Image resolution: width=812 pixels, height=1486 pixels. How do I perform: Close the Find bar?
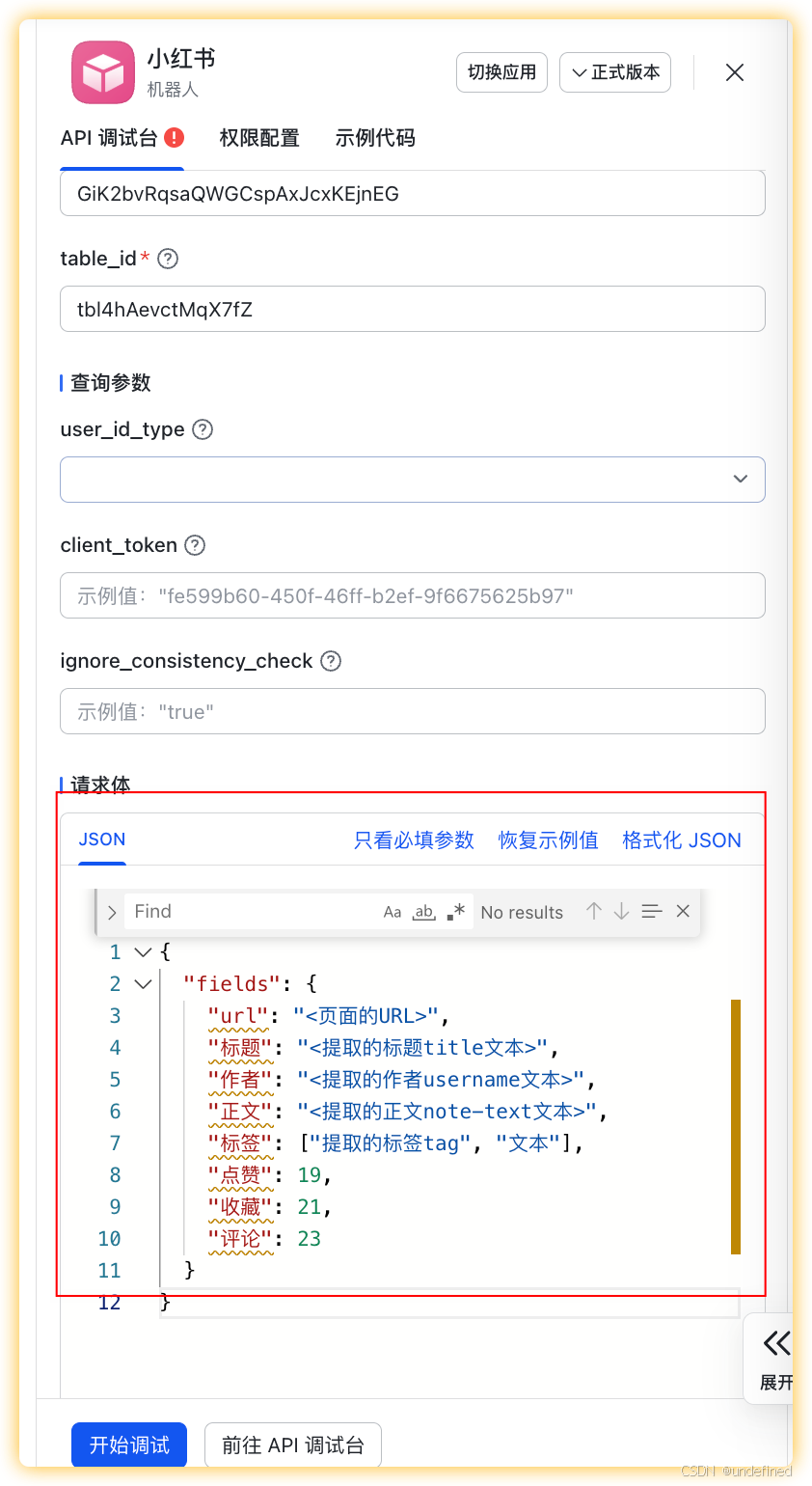683,912
